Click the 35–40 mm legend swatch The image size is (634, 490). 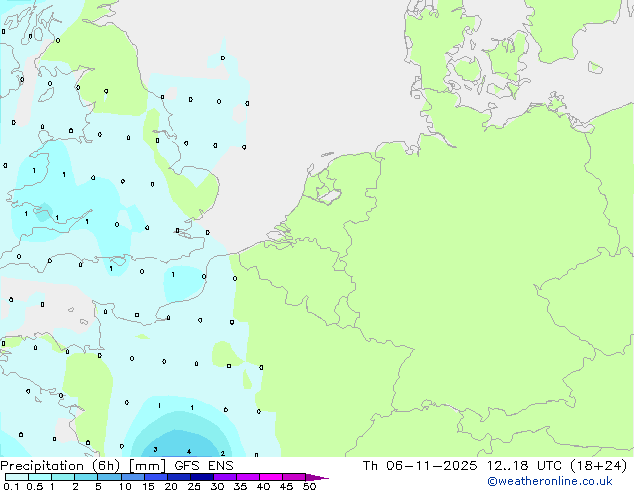click(248, 477)
